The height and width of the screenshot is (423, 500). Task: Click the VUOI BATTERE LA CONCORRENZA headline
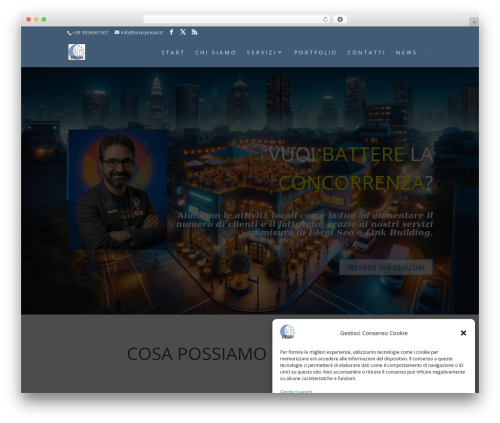[351, 168]
